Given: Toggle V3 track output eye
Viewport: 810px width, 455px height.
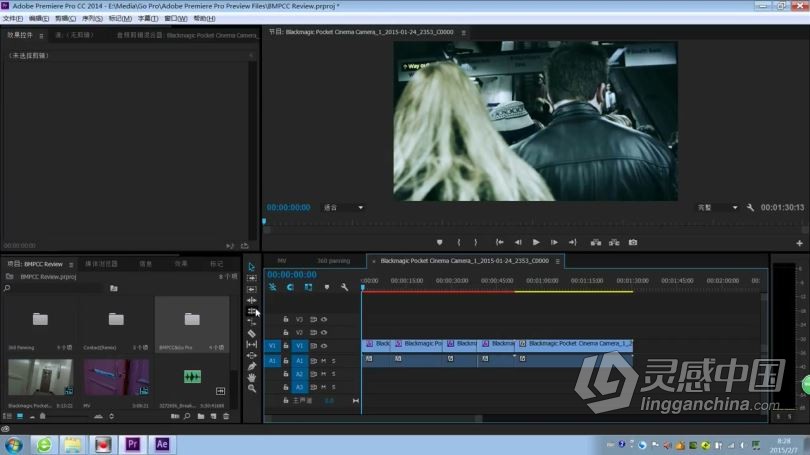Looking at the screenshot, I should tap(324, 320).
